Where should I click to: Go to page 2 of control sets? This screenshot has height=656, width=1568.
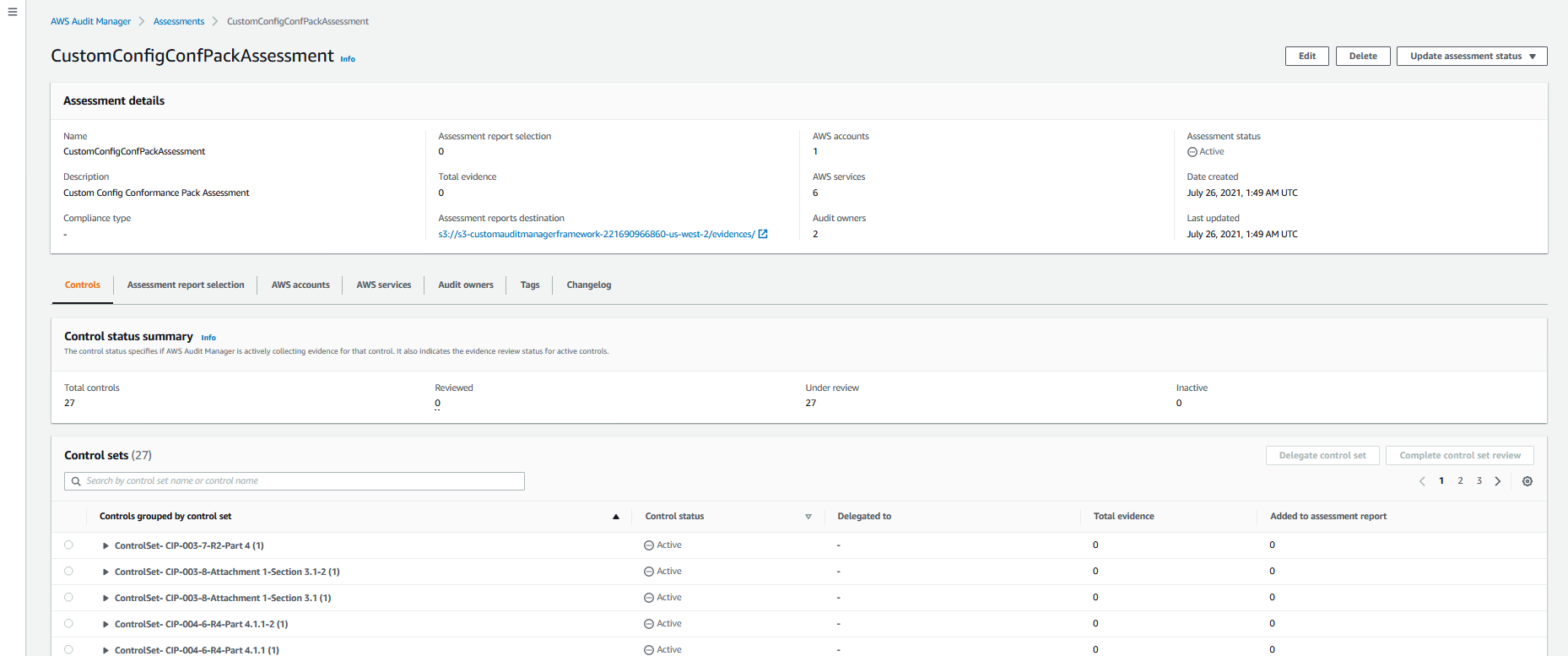click(x=1460, y=481)
